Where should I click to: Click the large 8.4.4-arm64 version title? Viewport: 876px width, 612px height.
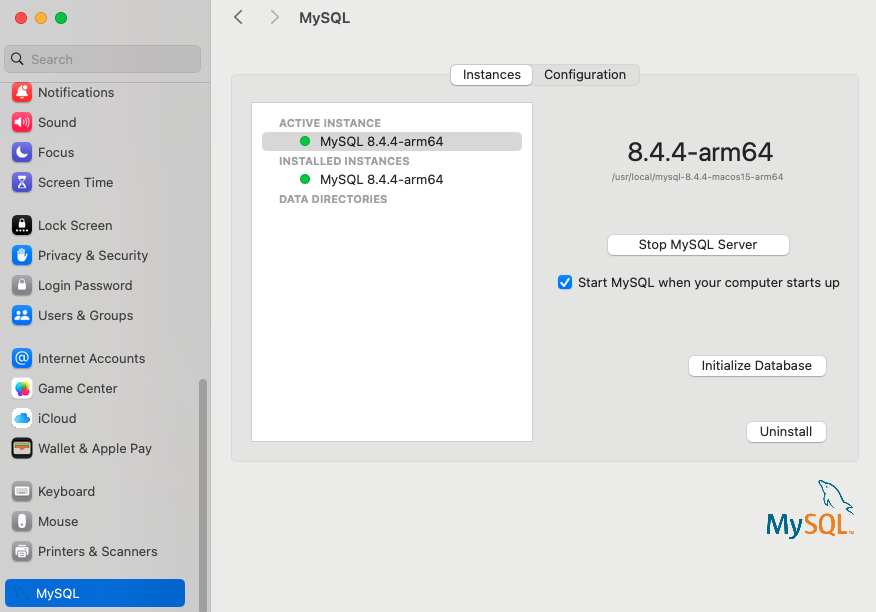click(x=700, y=152)
